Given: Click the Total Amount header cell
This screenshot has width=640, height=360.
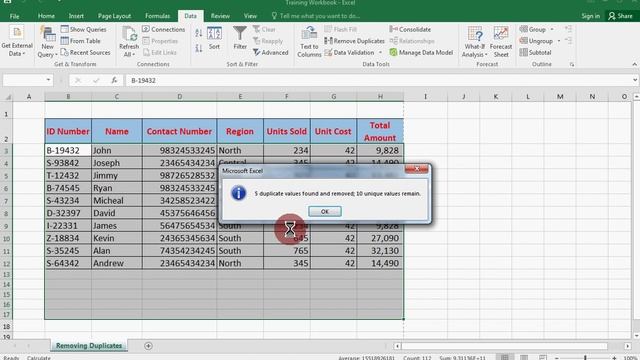Looking at the screenshot, I should tap(380, 131).
